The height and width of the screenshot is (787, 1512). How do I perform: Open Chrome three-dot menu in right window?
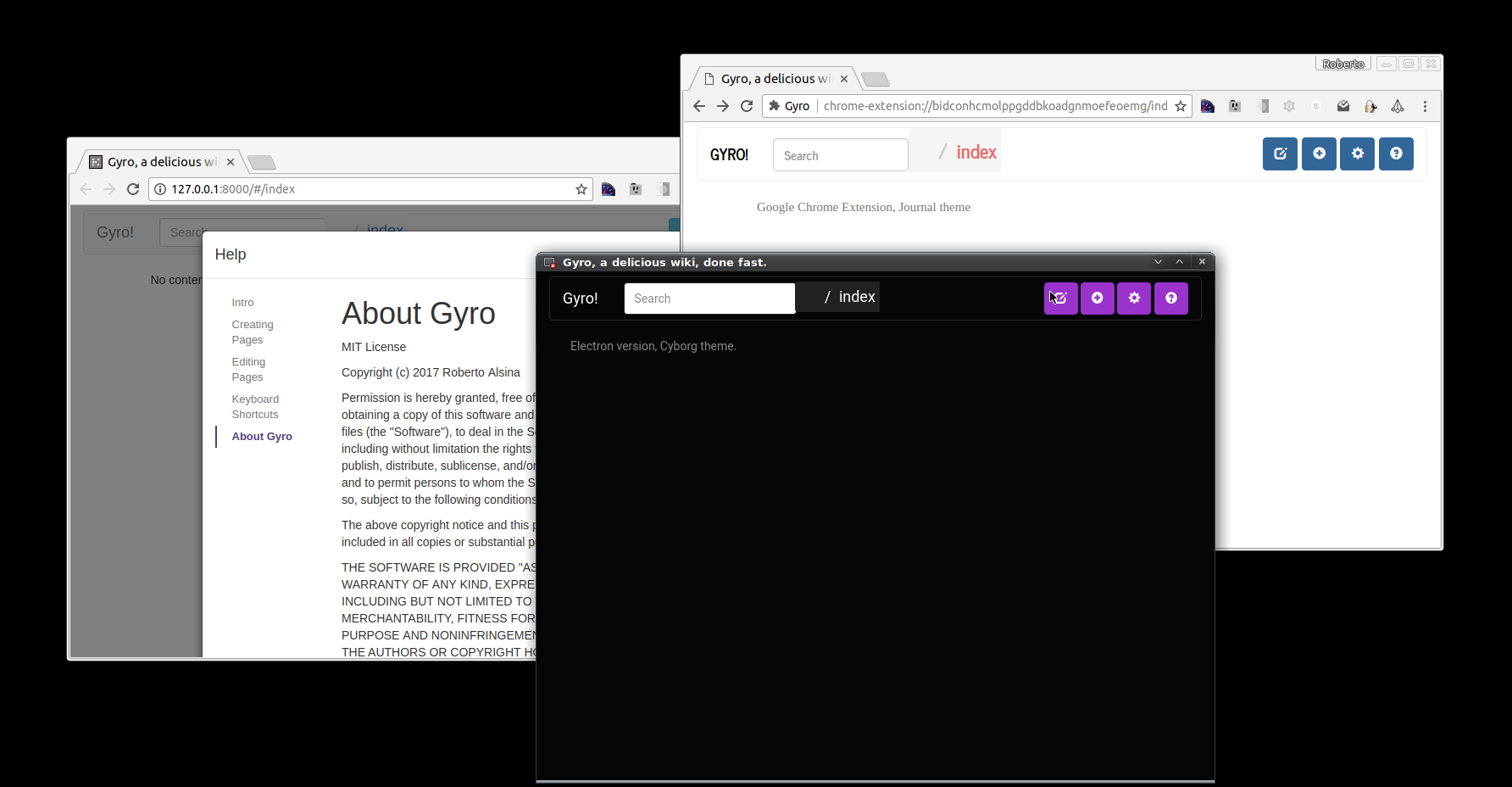(x=1425, y=106)
